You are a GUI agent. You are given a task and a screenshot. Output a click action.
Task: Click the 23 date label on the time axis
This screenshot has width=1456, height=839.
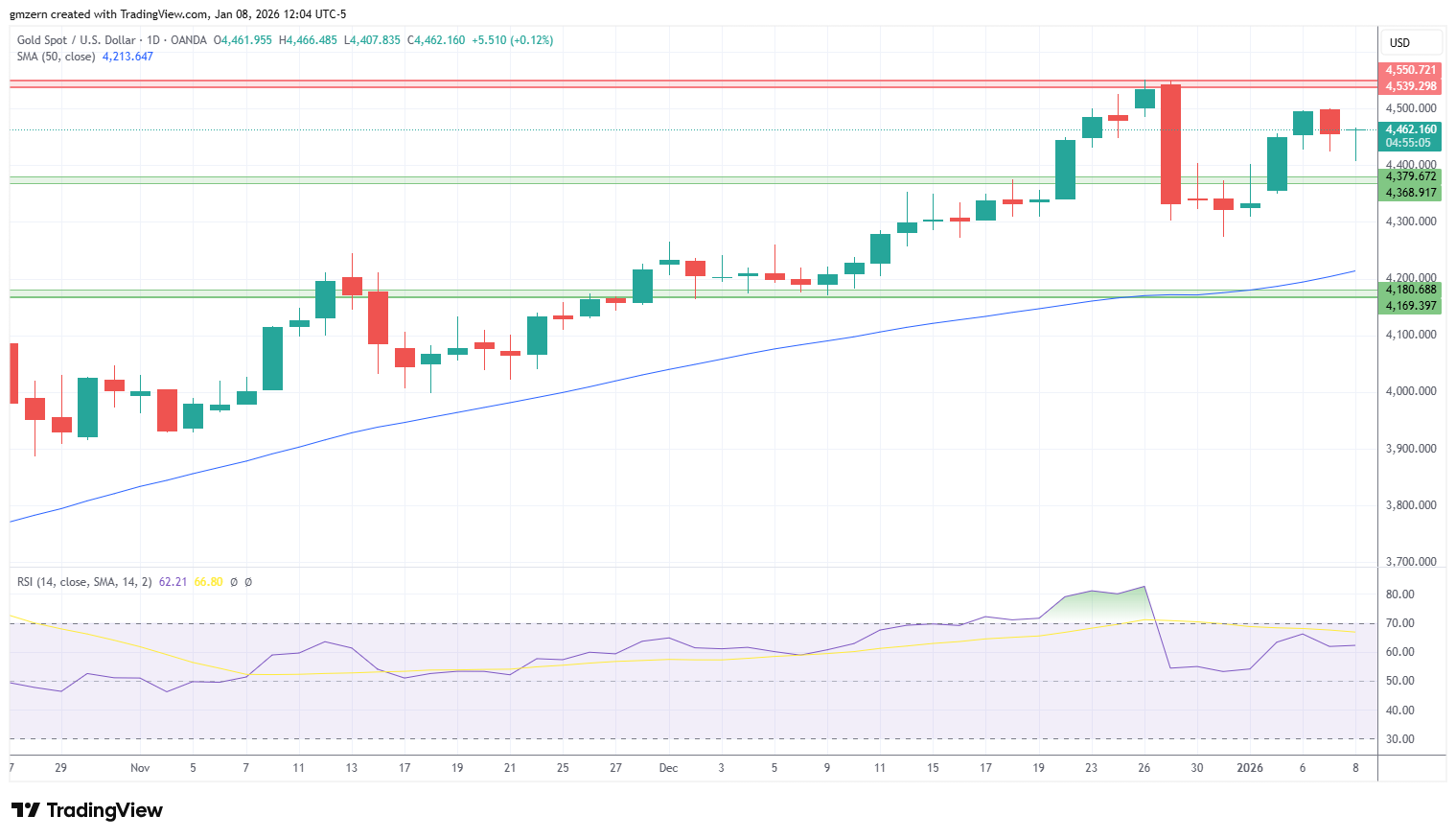[1091, 768]
